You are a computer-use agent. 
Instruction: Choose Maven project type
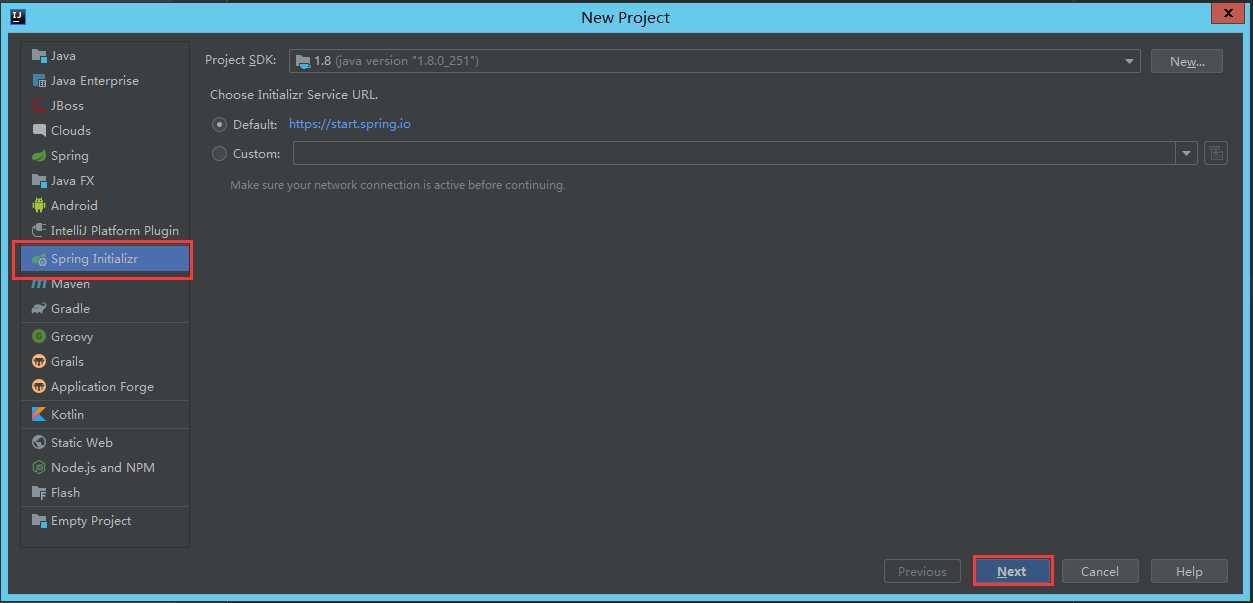[x=105, y=284]
